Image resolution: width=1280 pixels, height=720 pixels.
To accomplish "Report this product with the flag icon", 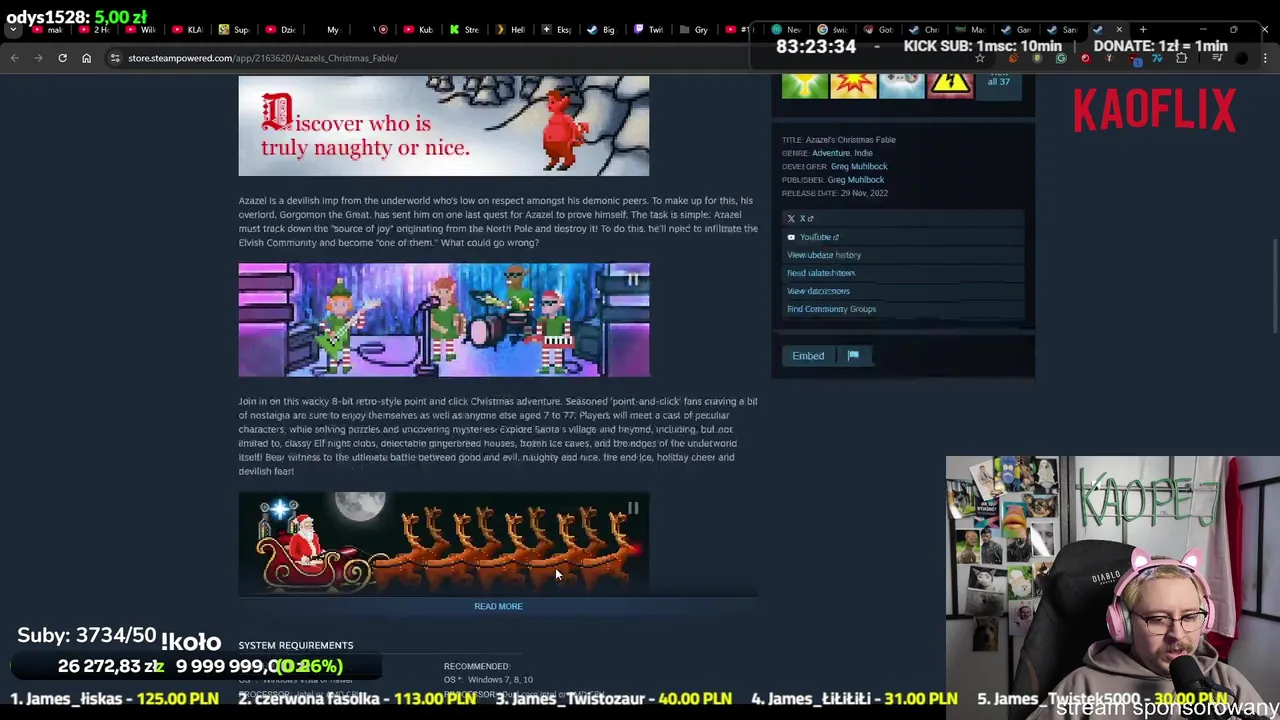I will tap(853, 356).
